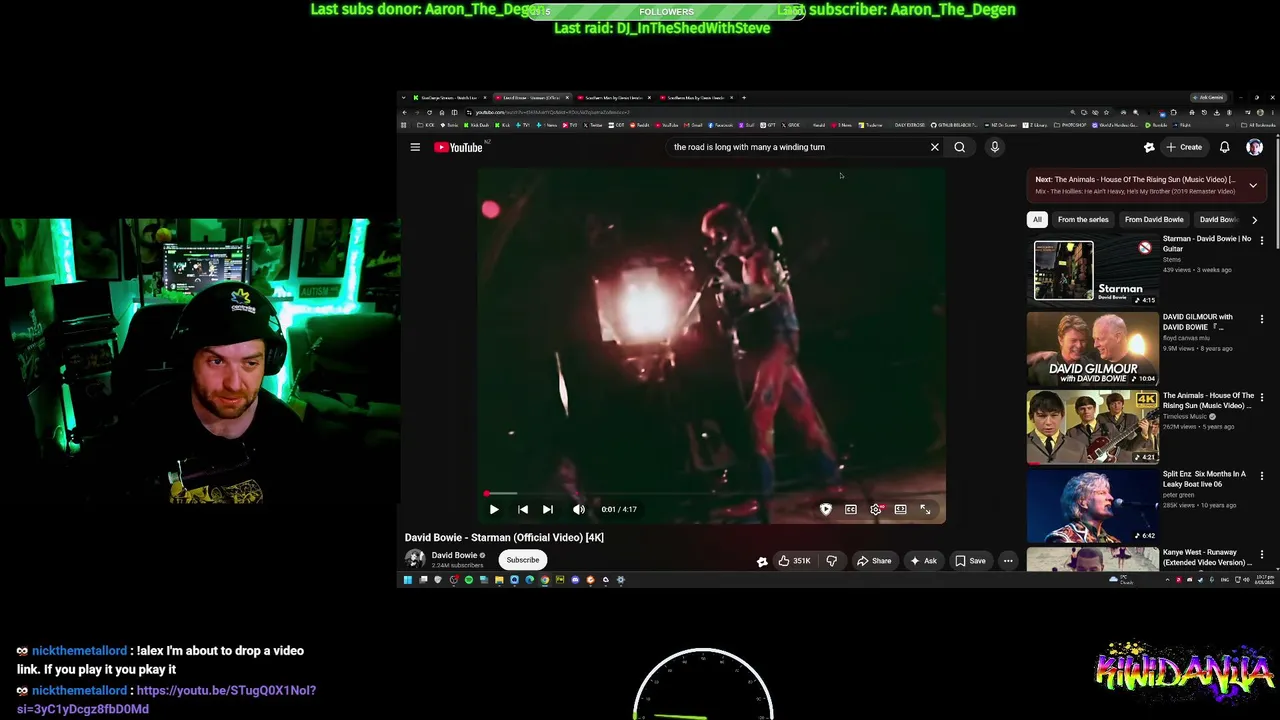Open more actions under the video

coord(1008,561)
